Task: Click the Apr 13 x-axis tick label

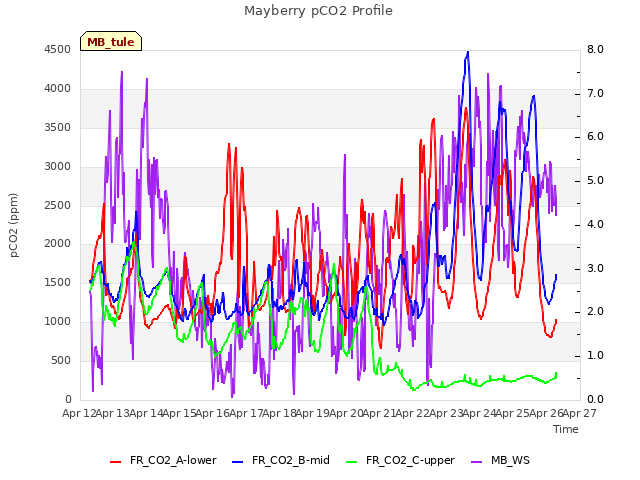Action: (x=113, y=413)
